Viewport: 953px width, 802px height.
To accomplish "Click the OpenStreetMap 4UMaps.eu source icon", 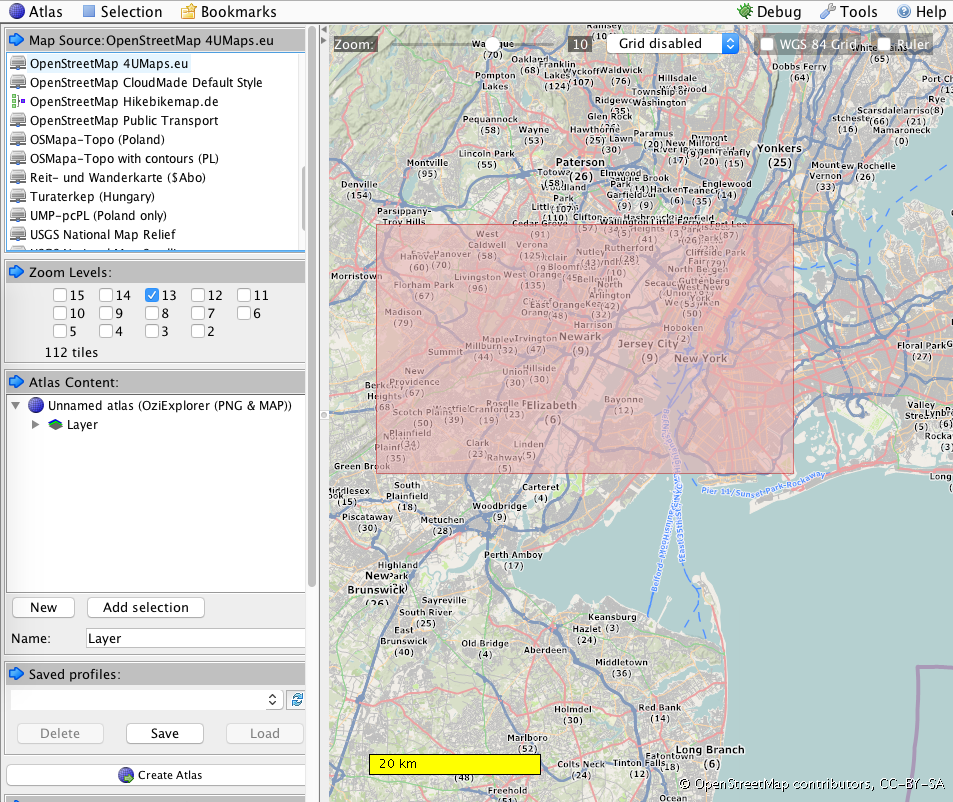I will 18,63.
